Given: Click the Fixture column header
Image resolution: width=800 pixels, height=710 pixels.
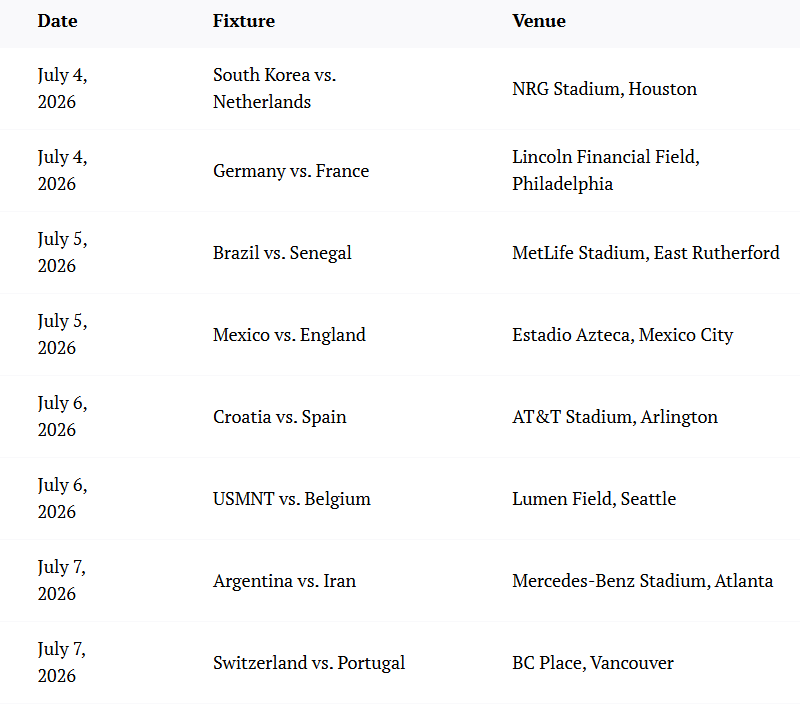Looking at the screenshot, I should pyautogui.click(x=244, y=21).
